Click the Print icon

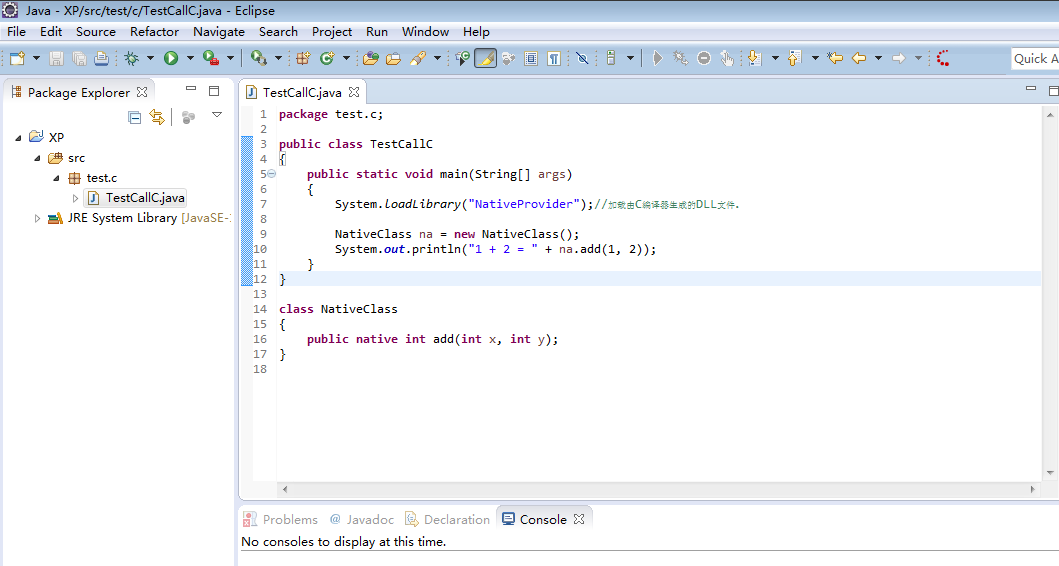(101, 59)
